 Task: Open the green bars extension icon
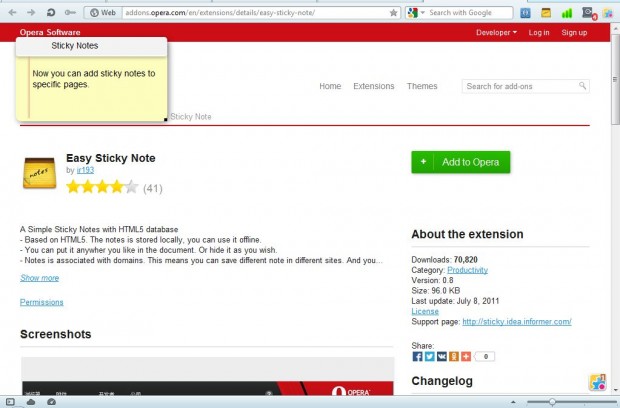click(x=567, y=13)
